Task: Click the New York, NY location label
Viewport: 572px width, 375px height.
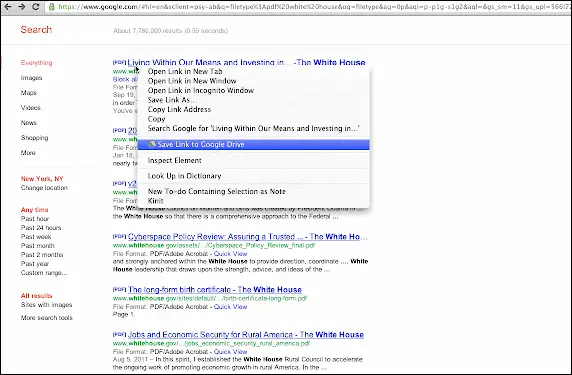Action: click(x=42, y=179)
